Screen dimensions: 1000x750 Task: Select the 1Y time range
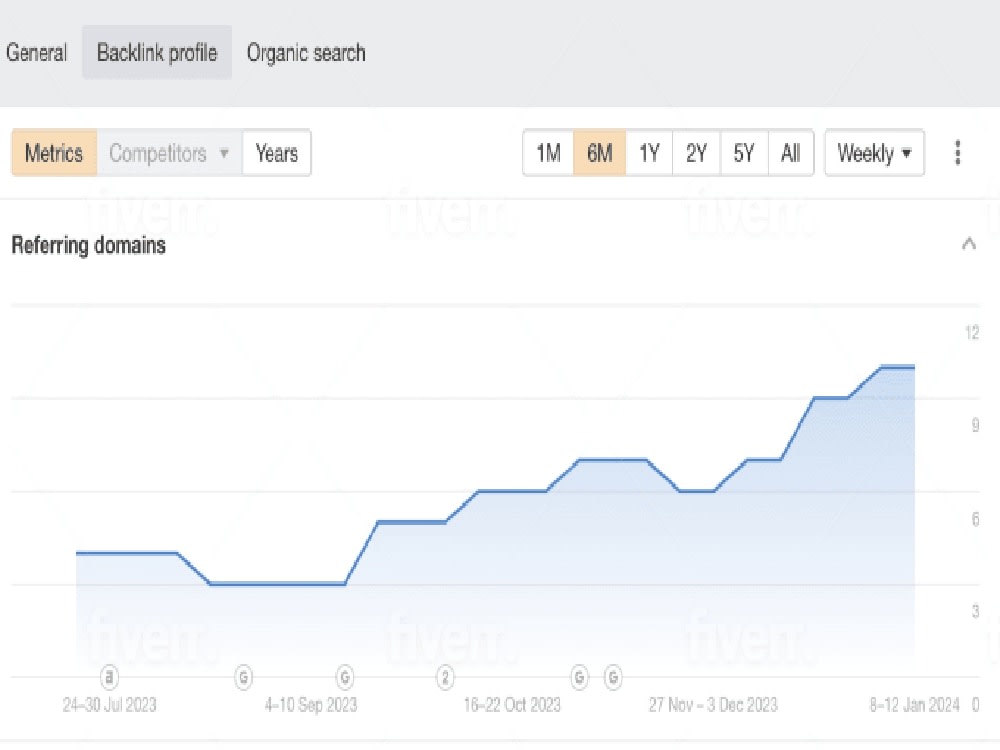point(649,153)
